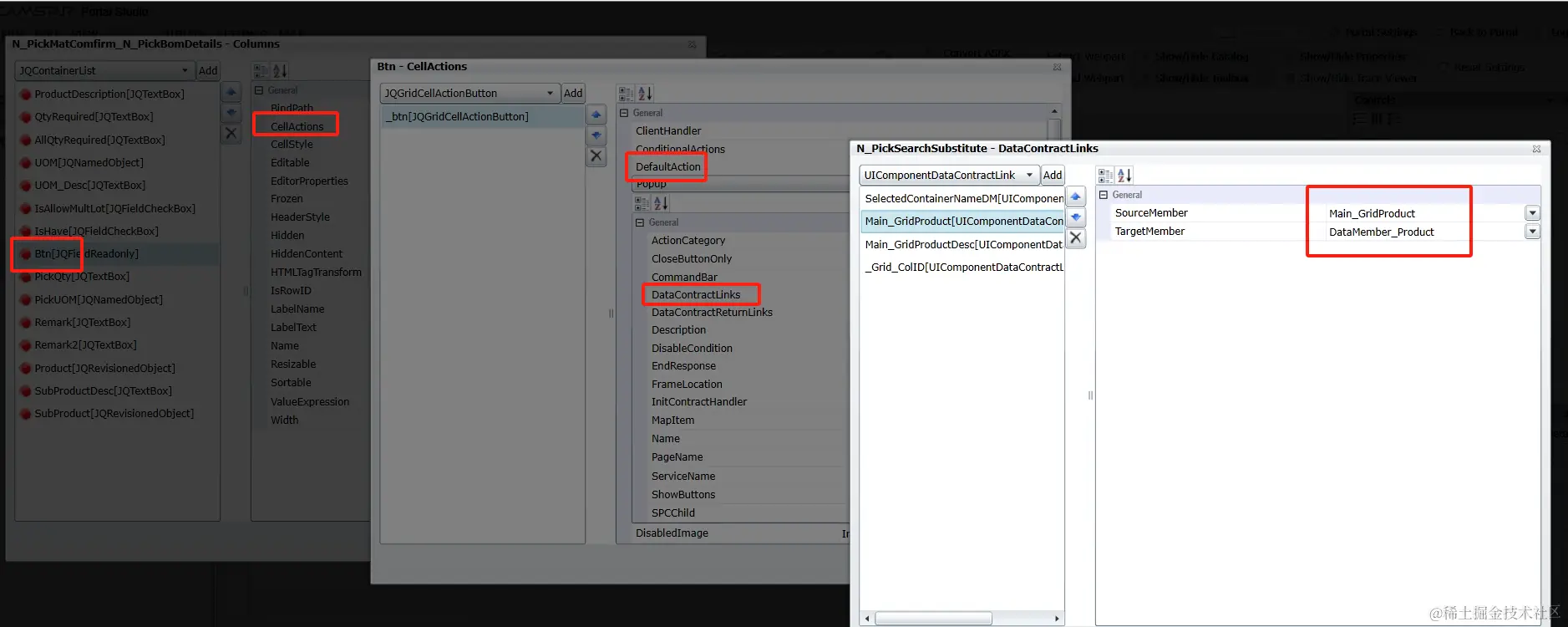The width and height of the screenshot is (1568, 627).
Task: Move link down in DataContractLinks dialog
Action: pos(1076,217)
